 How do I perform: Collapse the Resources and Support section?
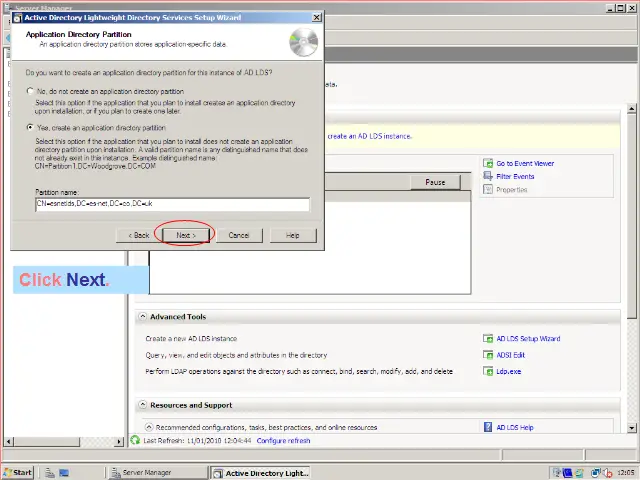tap(142, 404)
